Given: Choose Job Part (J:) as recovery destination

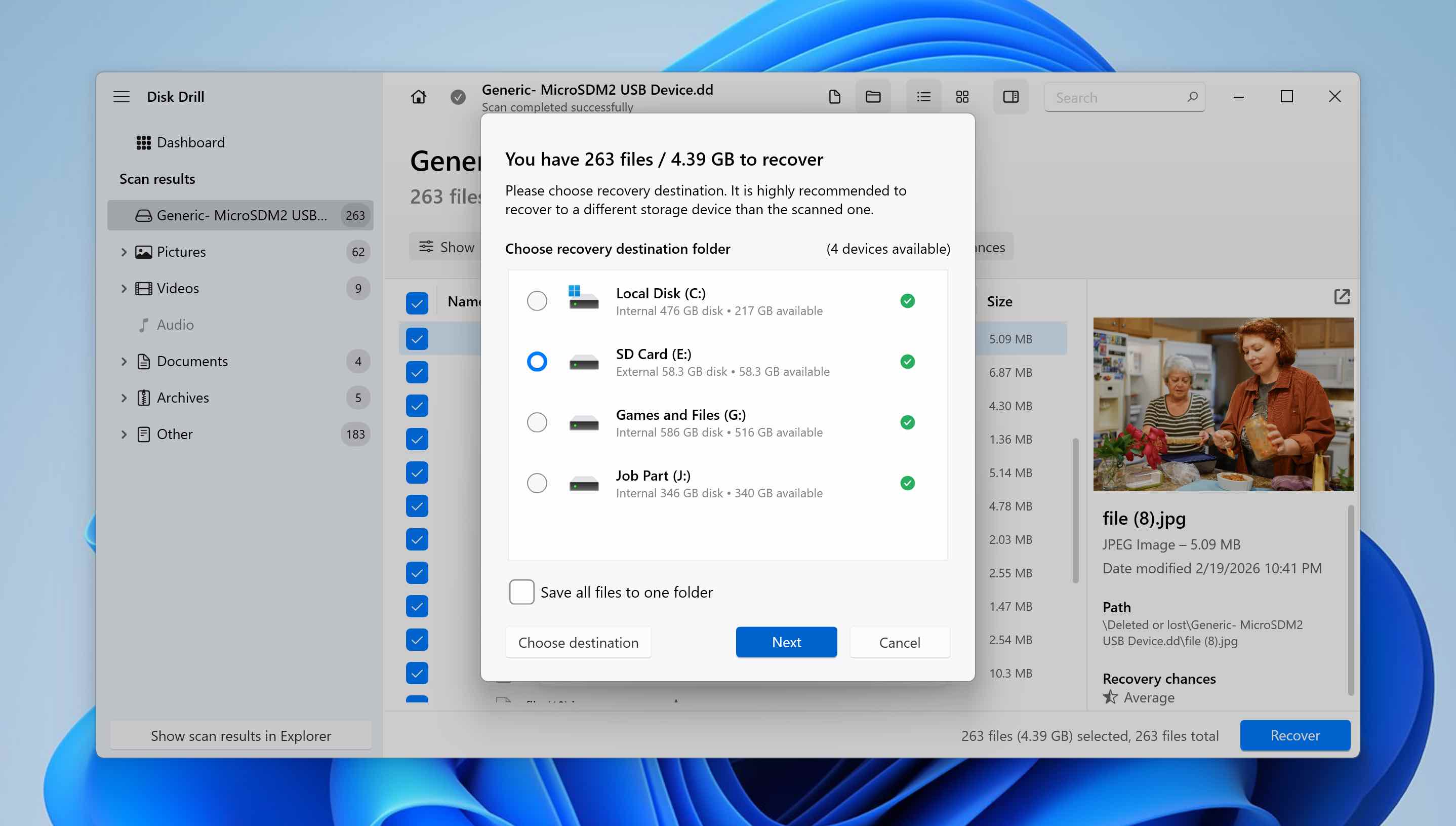Looking at the screenshot, I should coord(536,483).
